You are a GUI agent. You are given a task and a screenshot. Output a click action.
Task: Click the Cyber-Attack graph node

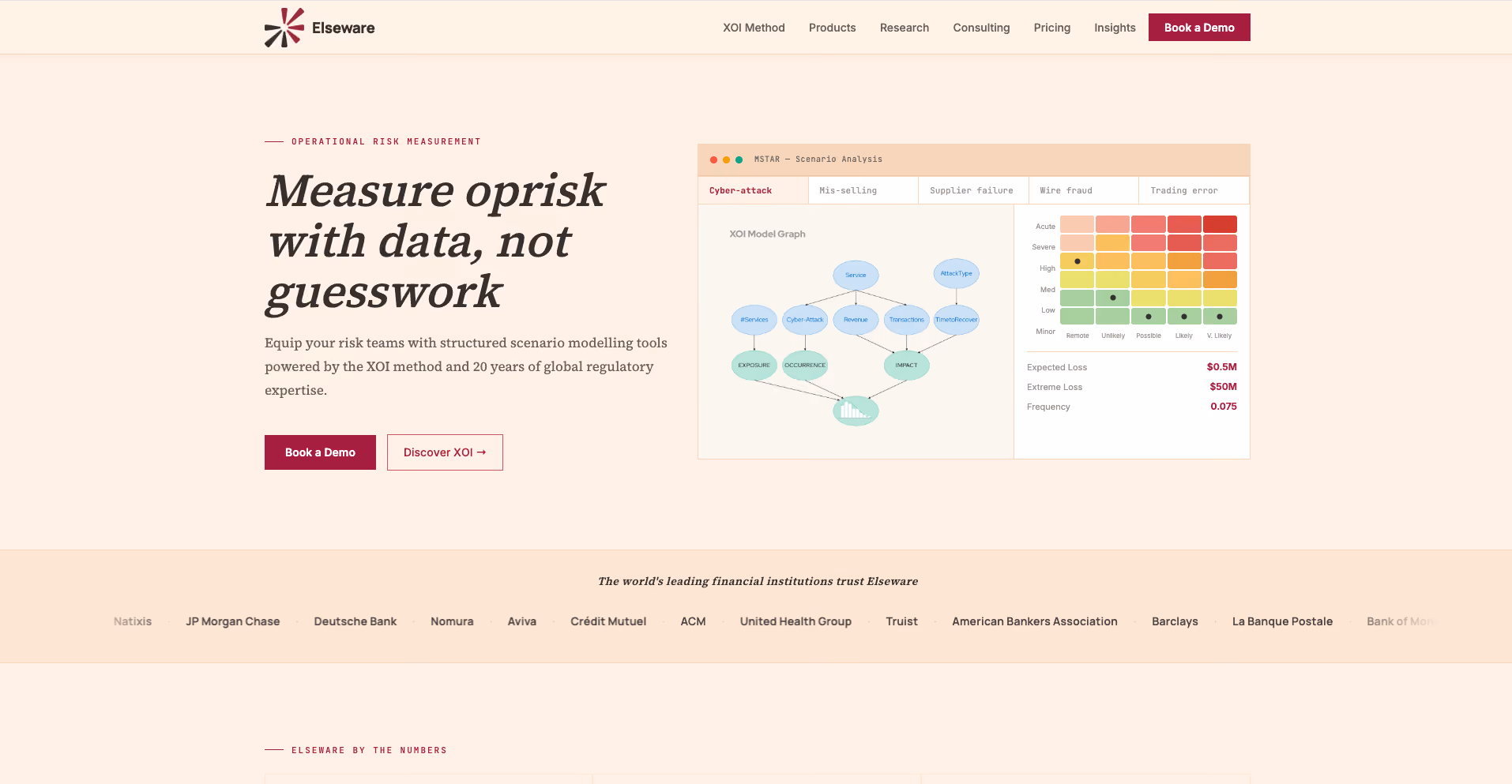point(805,320)
